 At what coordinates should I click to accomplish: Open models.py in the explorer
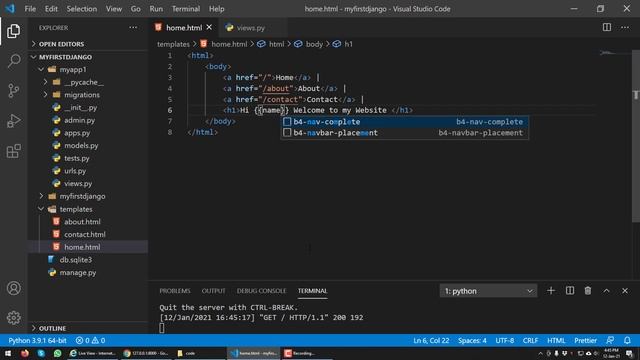coord(81,146)
